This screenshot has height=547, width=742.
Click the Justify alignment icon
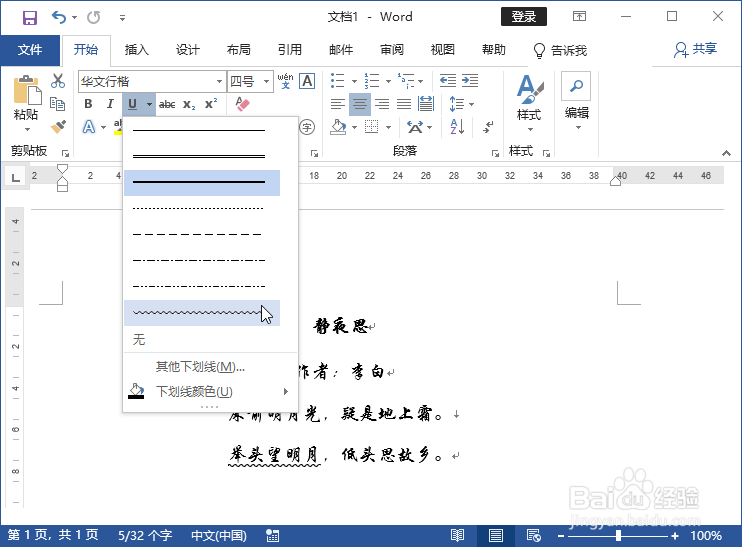[x=404, y=104]
